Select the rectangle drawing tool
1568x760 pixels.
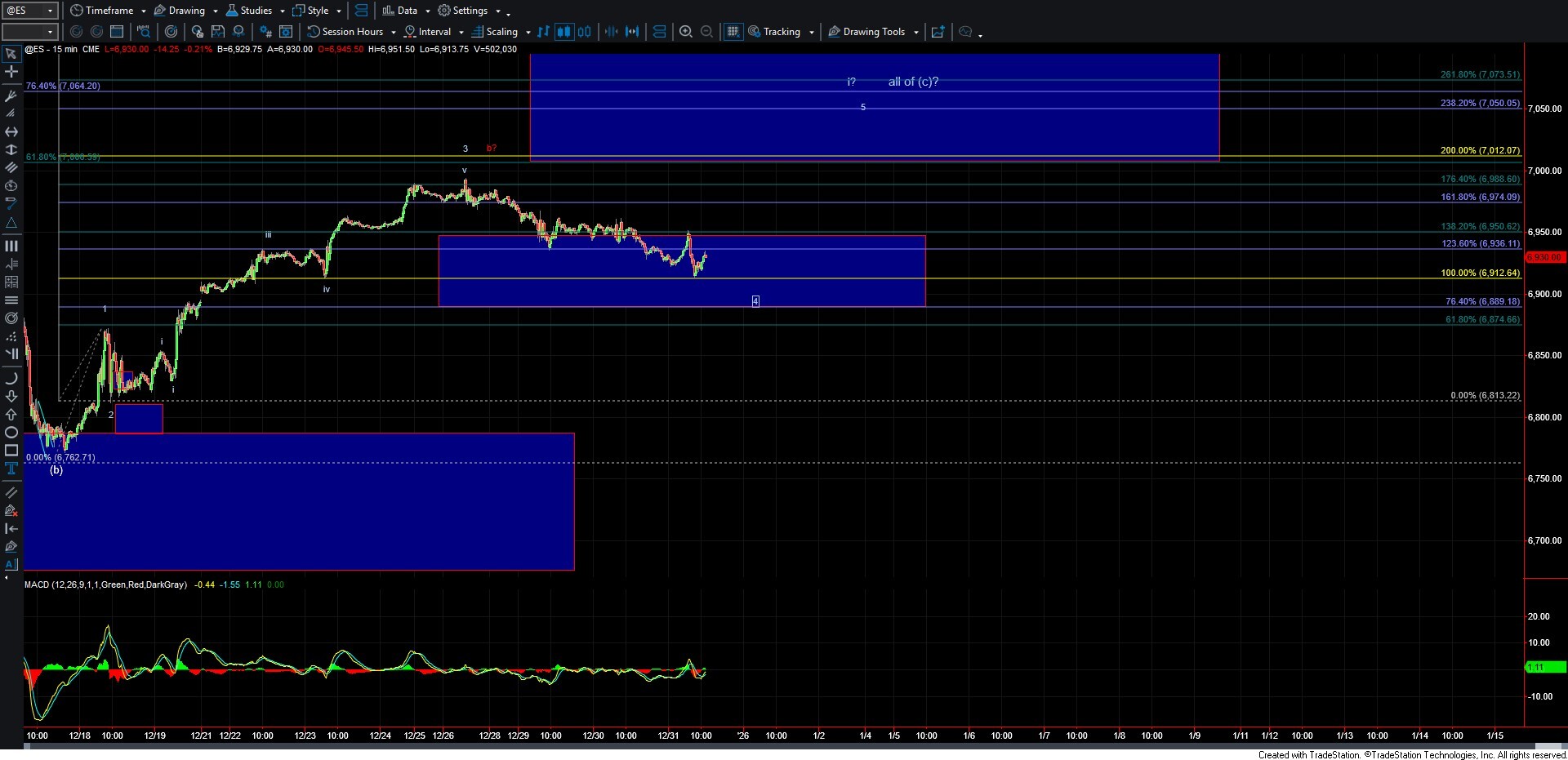pyautogui.click(x=11, y=450)
